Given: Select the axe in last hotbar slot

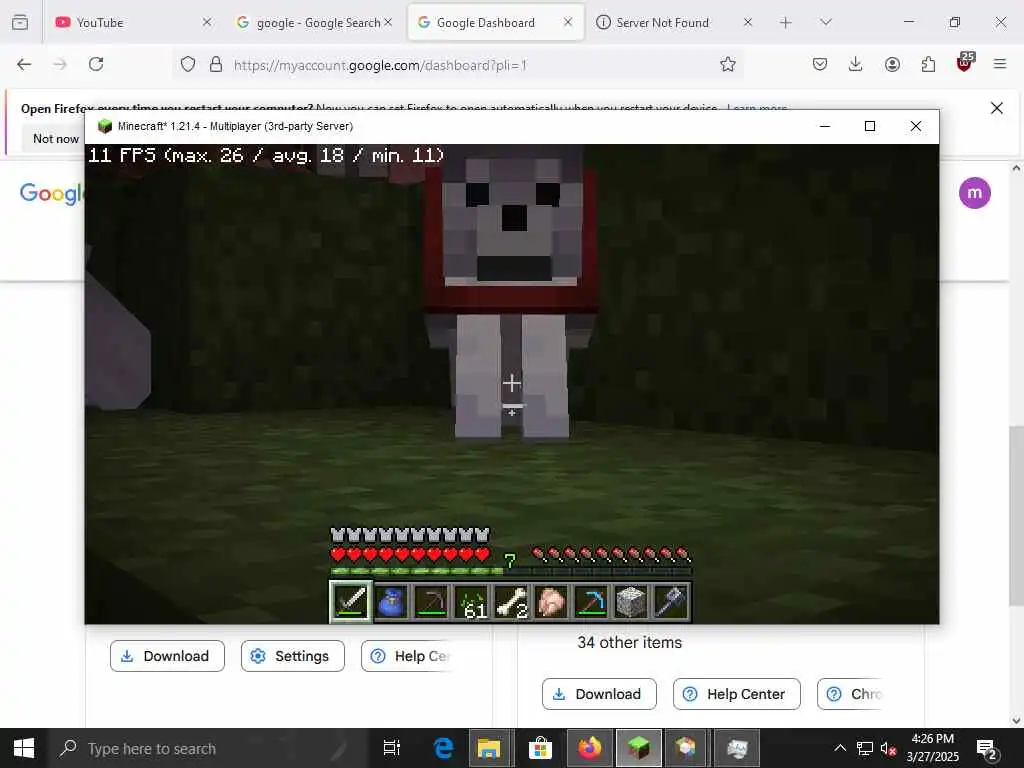Looking at the screenshot, I should [x=671, y=601].
